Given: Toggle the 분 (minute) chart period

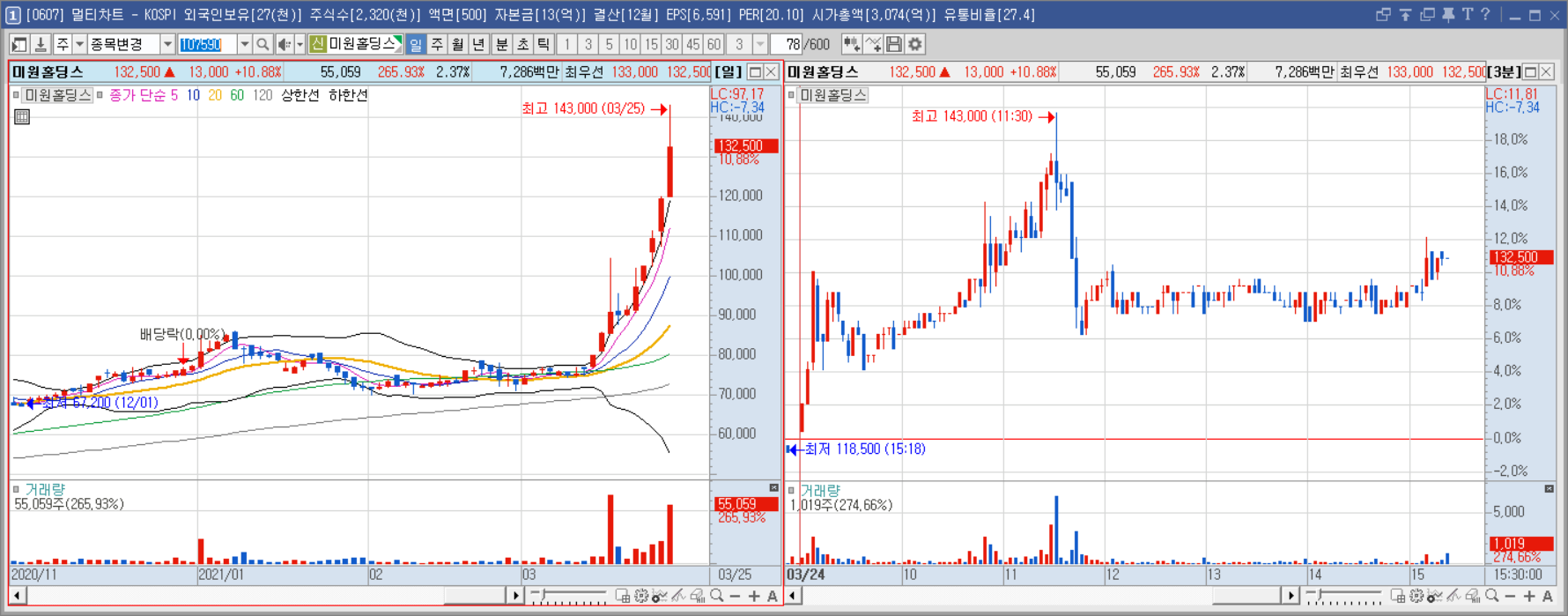Looking at the screenshot, I should coord(501,44).
